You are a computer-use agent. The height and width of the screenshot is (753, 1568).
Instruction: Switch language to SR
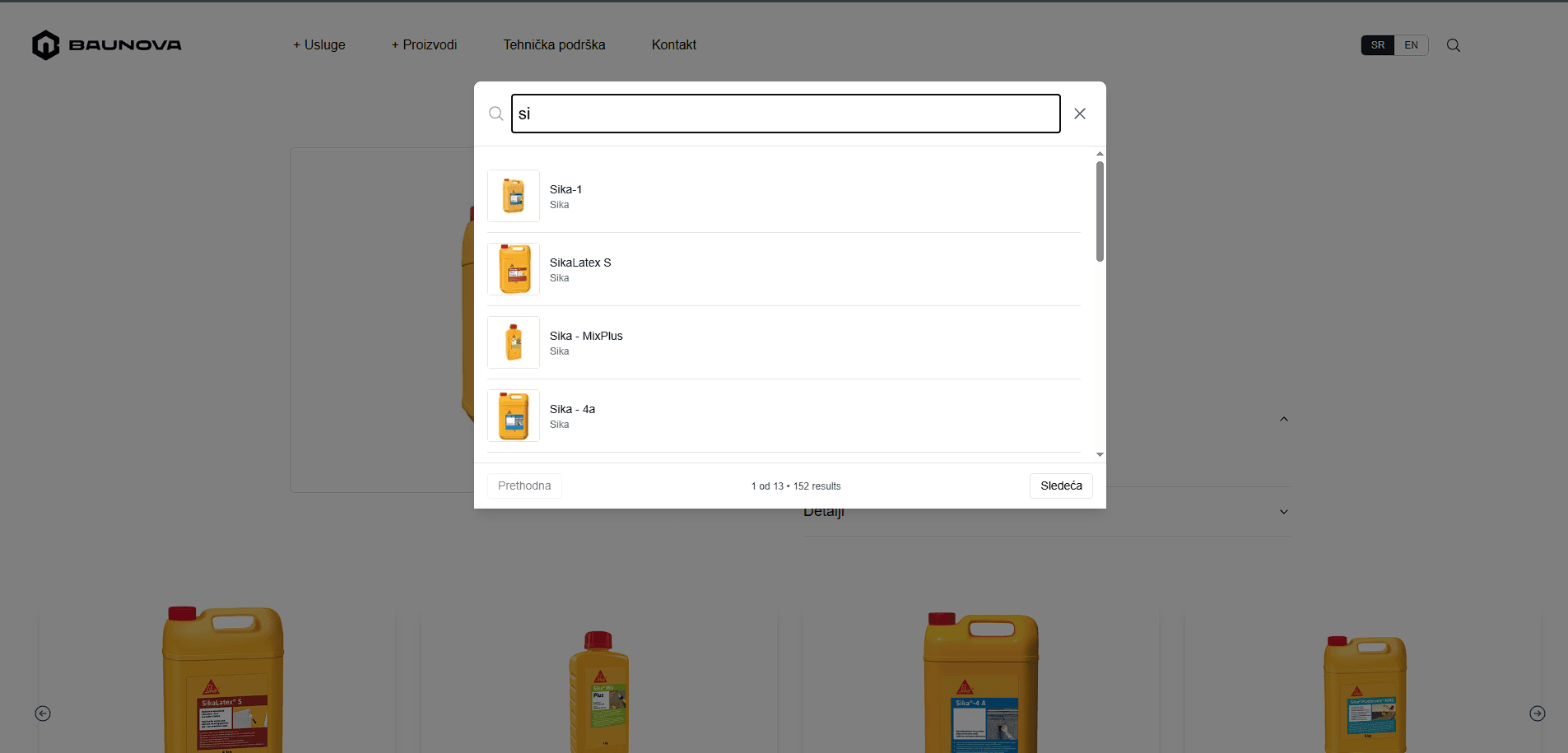coord(1378,45)
